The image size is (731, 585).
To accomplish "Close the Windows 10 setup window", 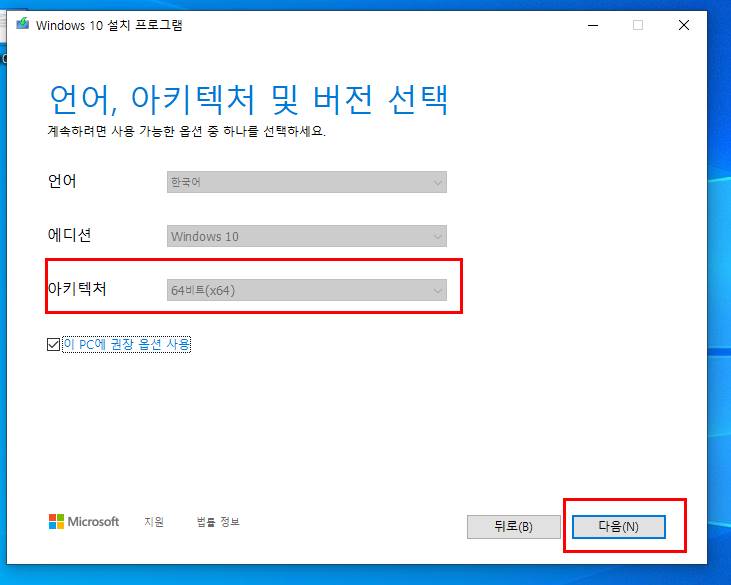I will (684, 25).
